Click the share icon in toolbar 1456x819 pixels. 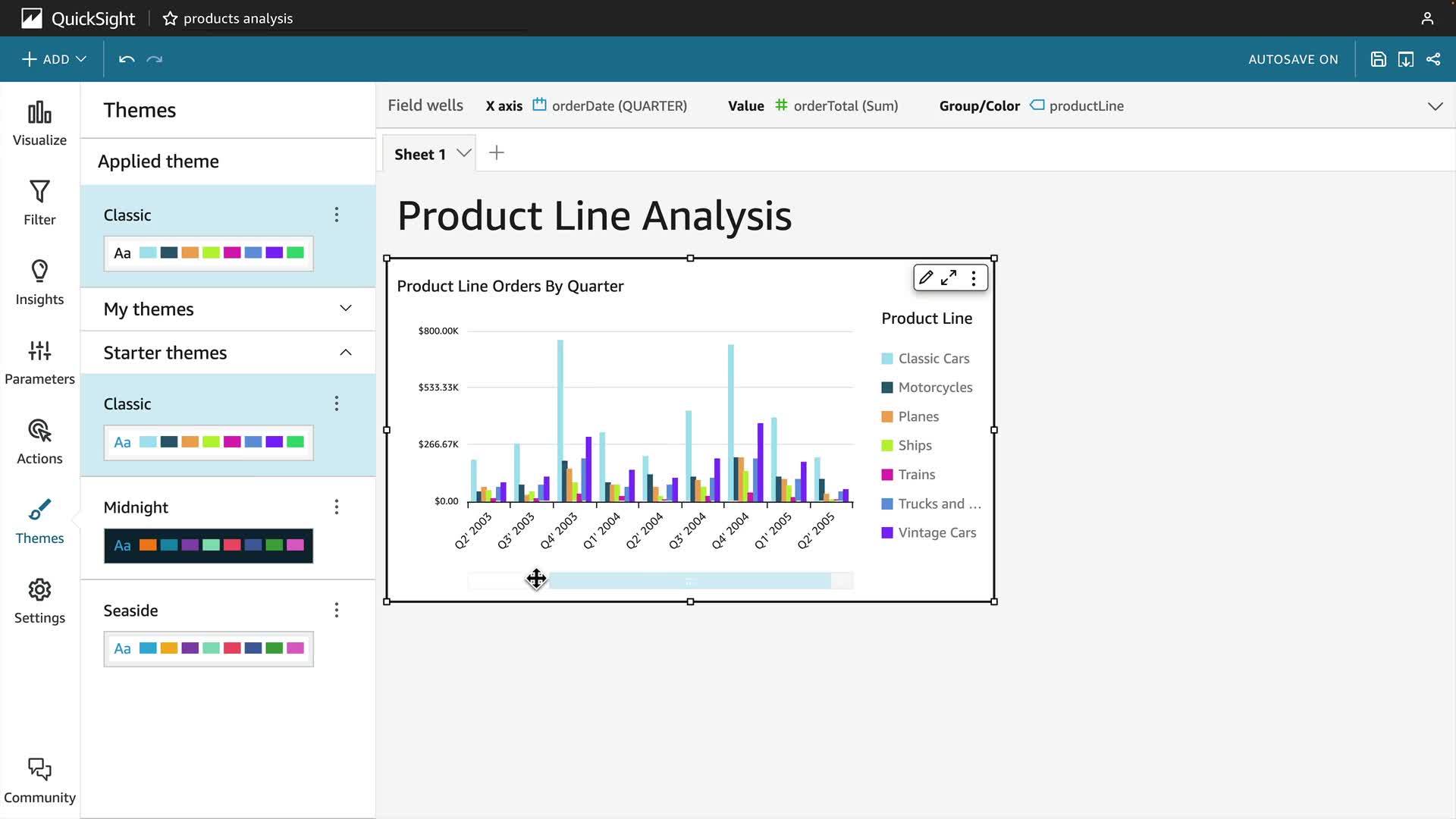1432,59
